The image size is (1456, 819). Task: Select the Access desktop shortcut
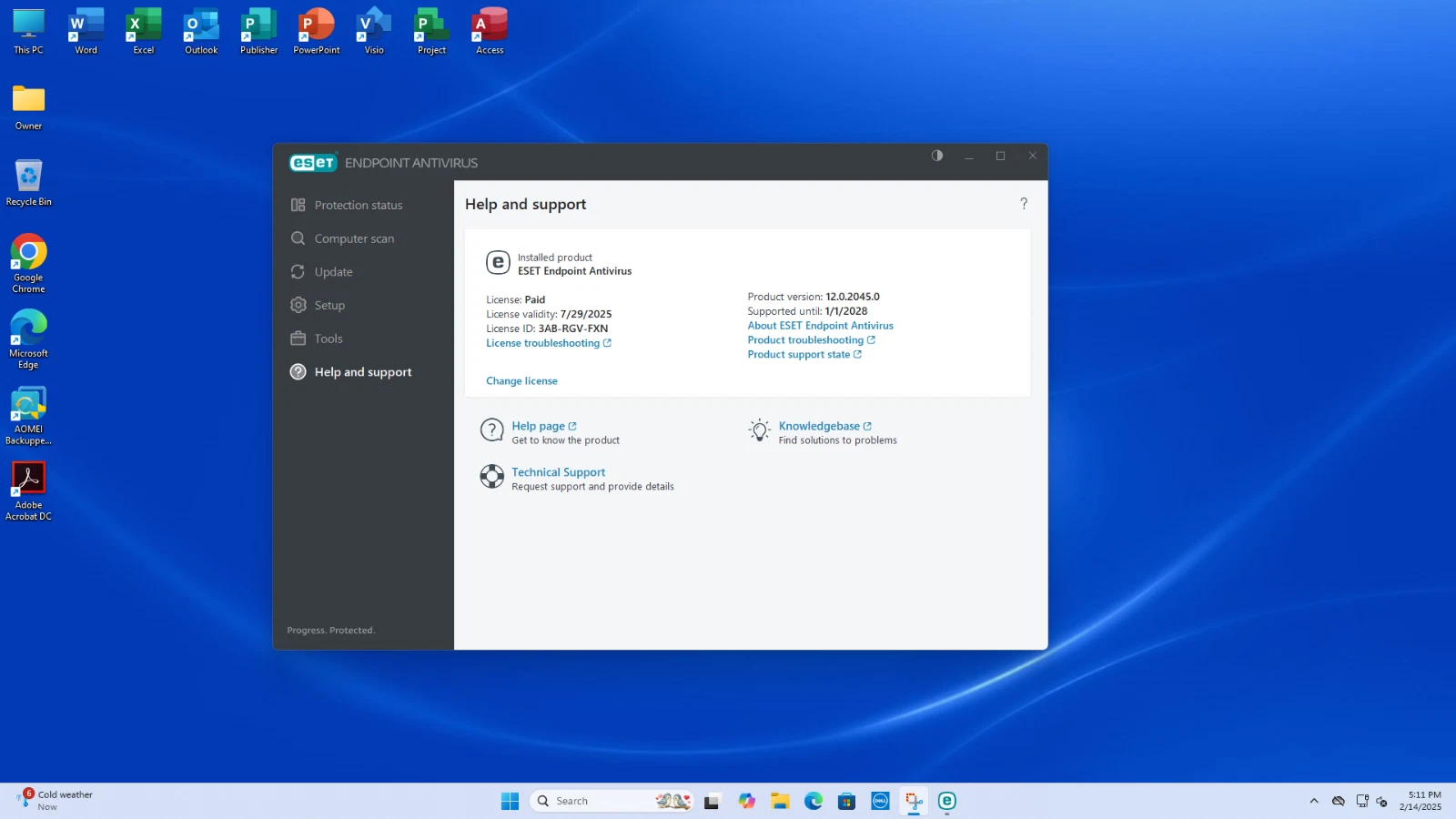tap(490, 32)
